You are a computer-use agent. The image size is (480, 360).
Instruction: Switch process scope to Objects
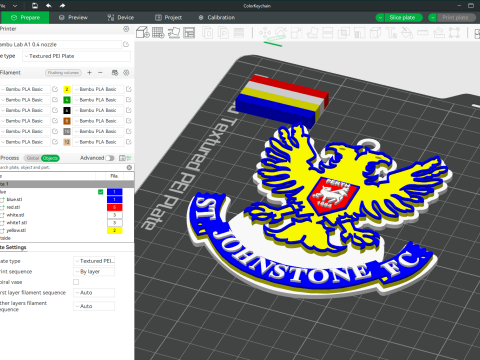[x=50, y=158]
